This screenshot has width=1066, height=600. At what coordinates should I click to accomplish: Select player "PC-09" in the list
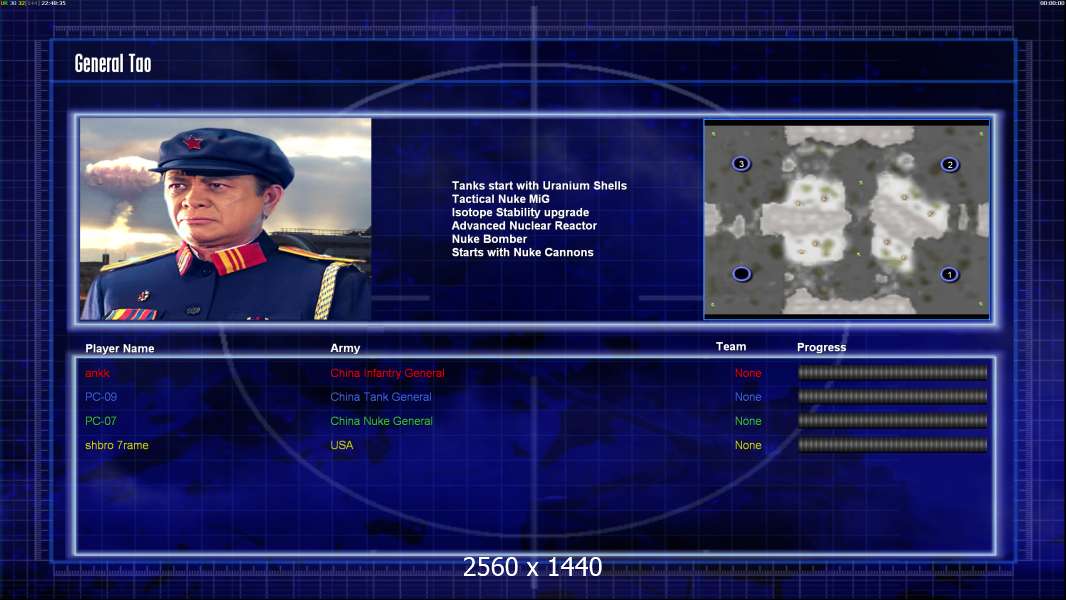coord(101,397)
